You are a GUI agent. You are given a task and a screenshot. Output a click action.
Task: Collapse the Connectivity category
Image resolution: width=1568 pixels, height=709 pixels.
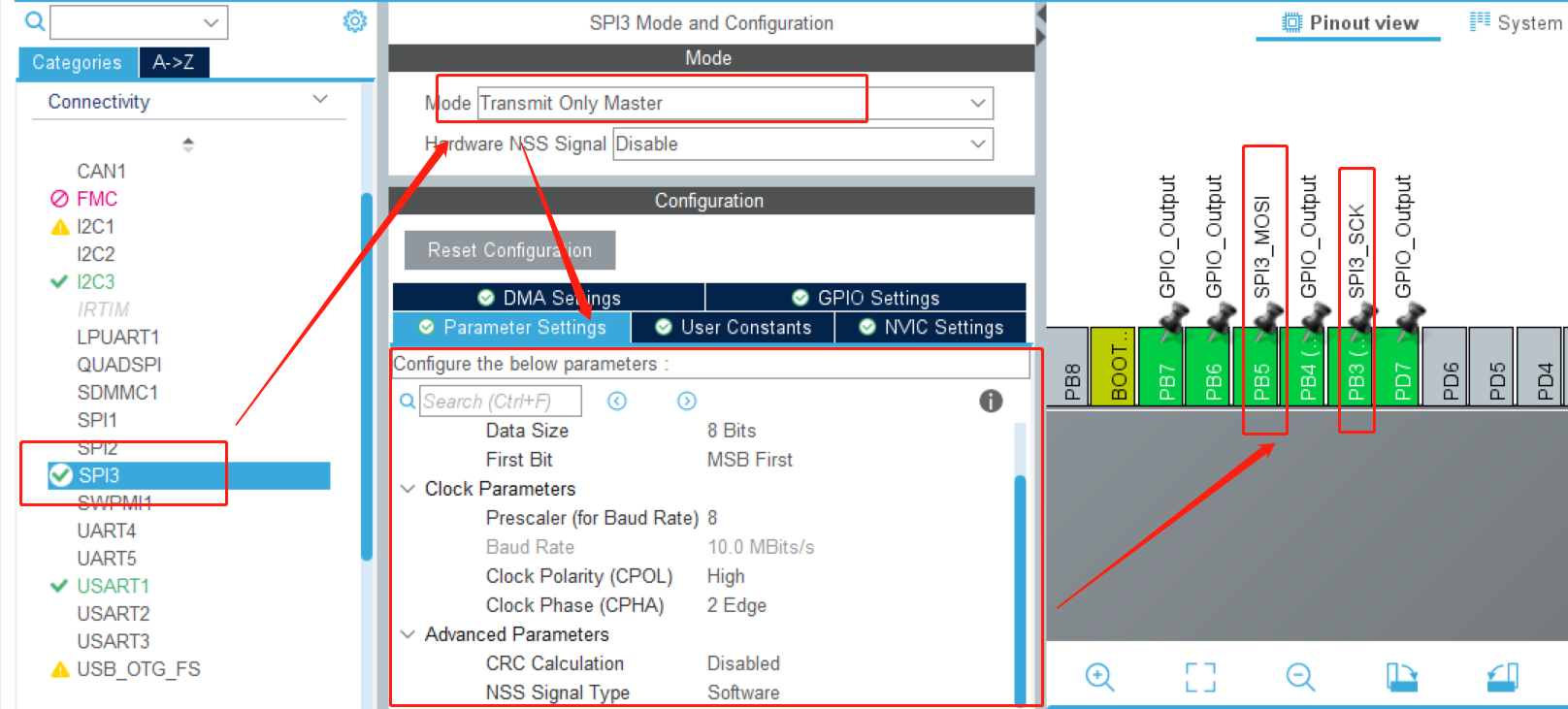click(320, 101)
